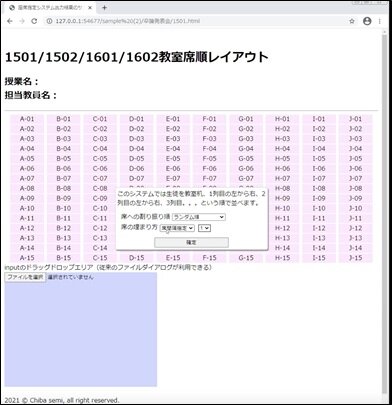
Task: Select seat H-10
Action: tap(282, 208)
